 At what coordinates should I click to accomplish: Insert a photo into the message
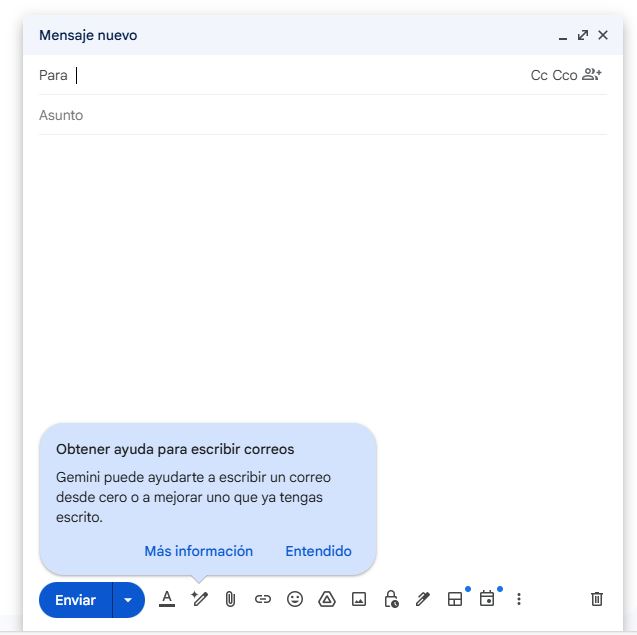(359, 599)
